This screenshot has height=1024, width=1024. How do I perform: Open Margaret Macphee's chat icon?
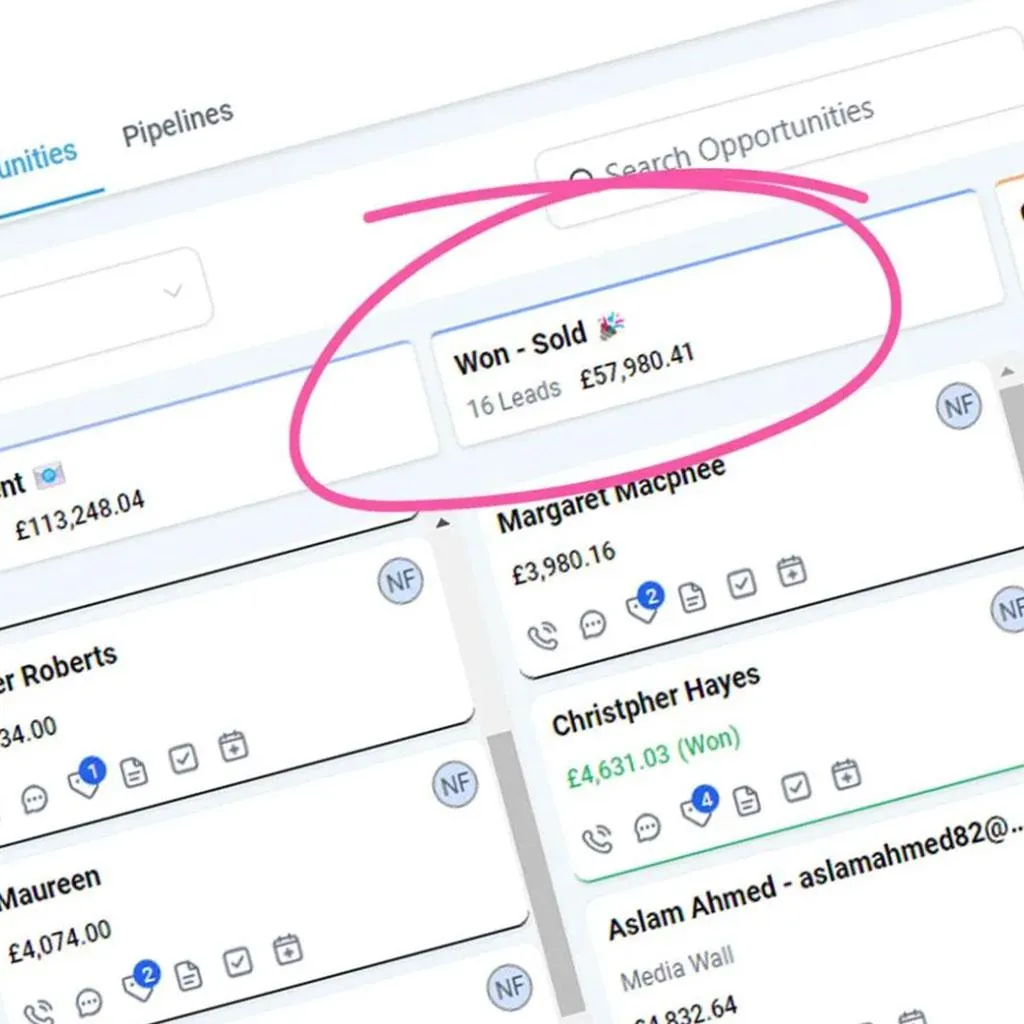(x=592, y=624)
